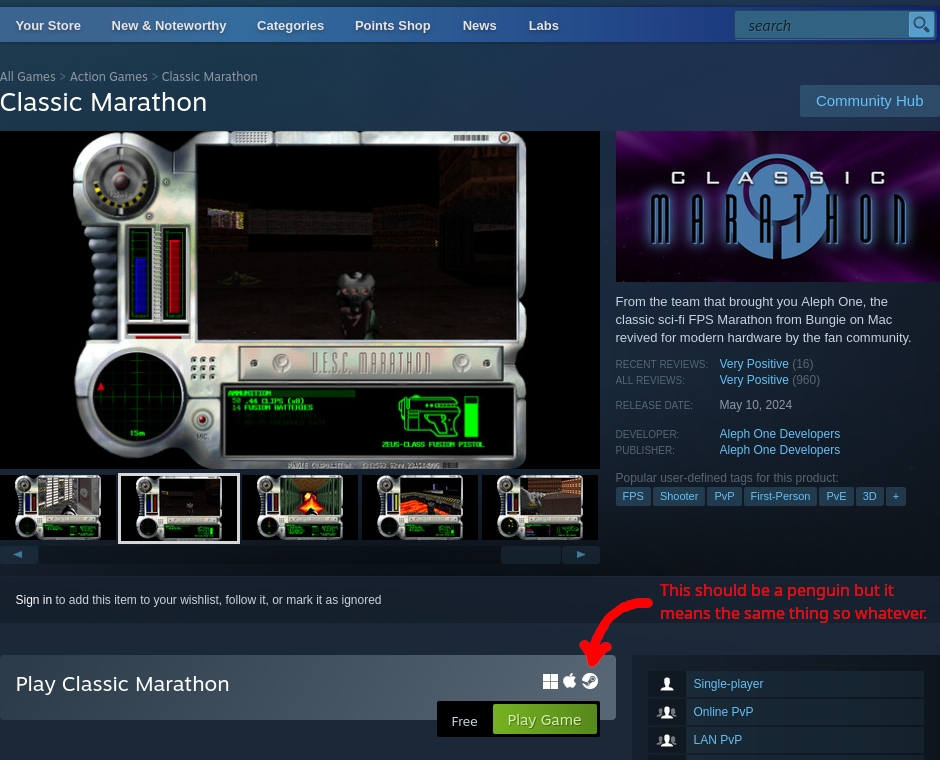Open Categories menu

[x=290, y=26]
